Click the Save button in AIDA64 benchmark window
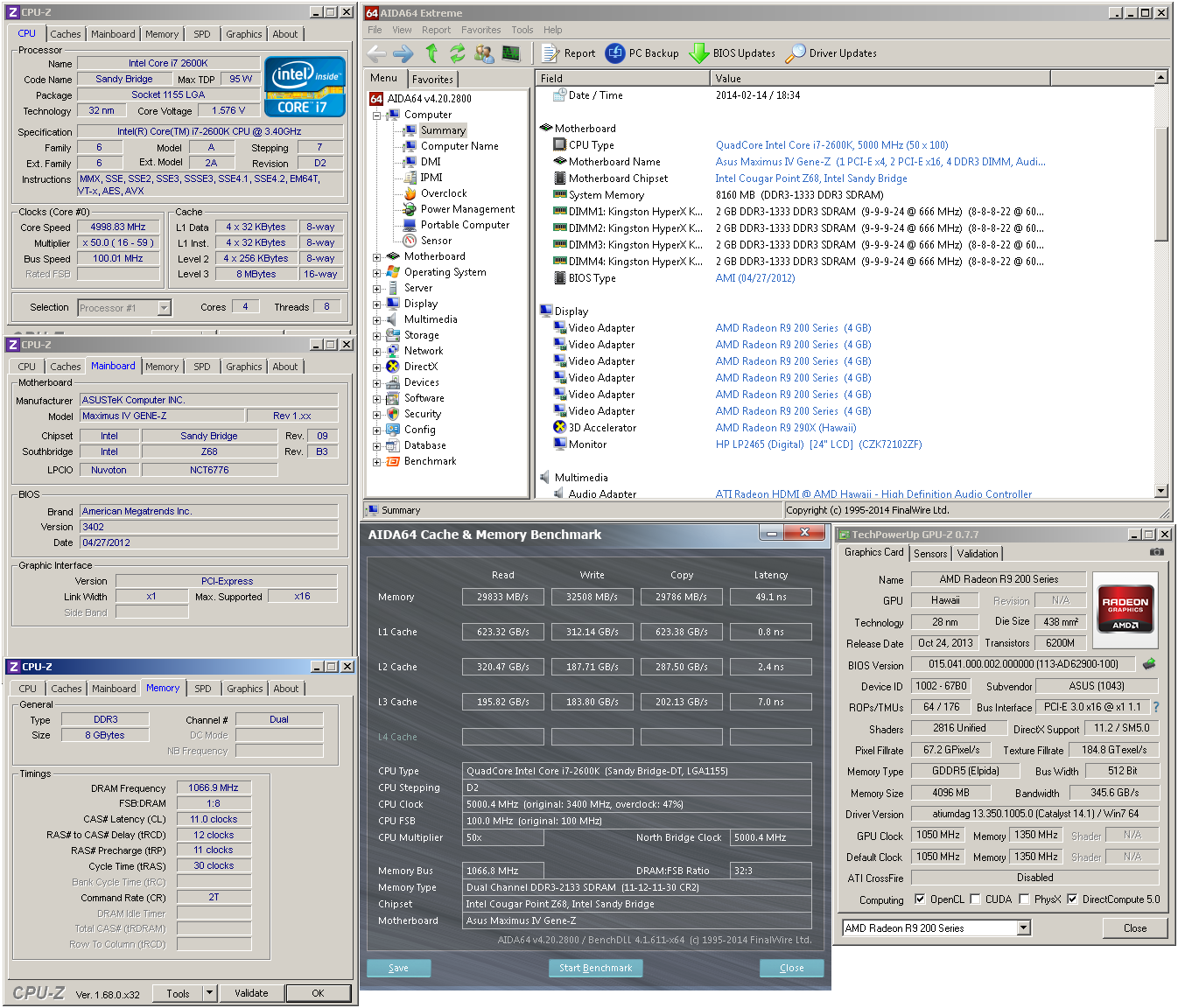Screen dimensions: 1178x1008 click(398, 968)
